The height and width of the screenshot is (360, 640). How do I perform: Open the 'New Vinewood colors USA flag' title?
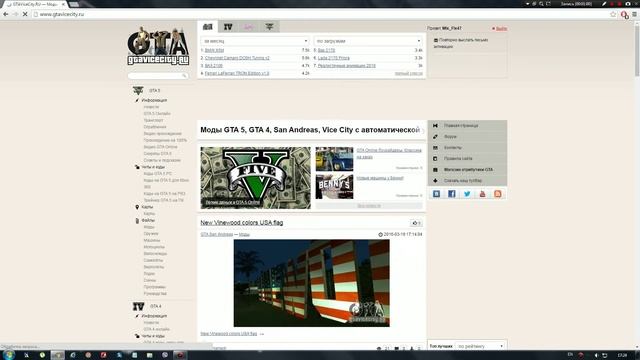point(242,222)
